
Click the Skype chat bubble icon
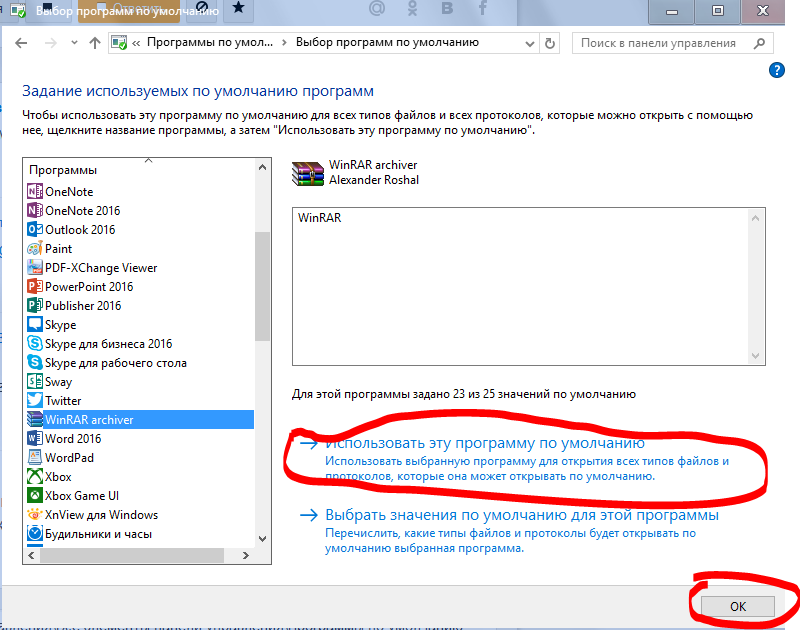[35, 324]
